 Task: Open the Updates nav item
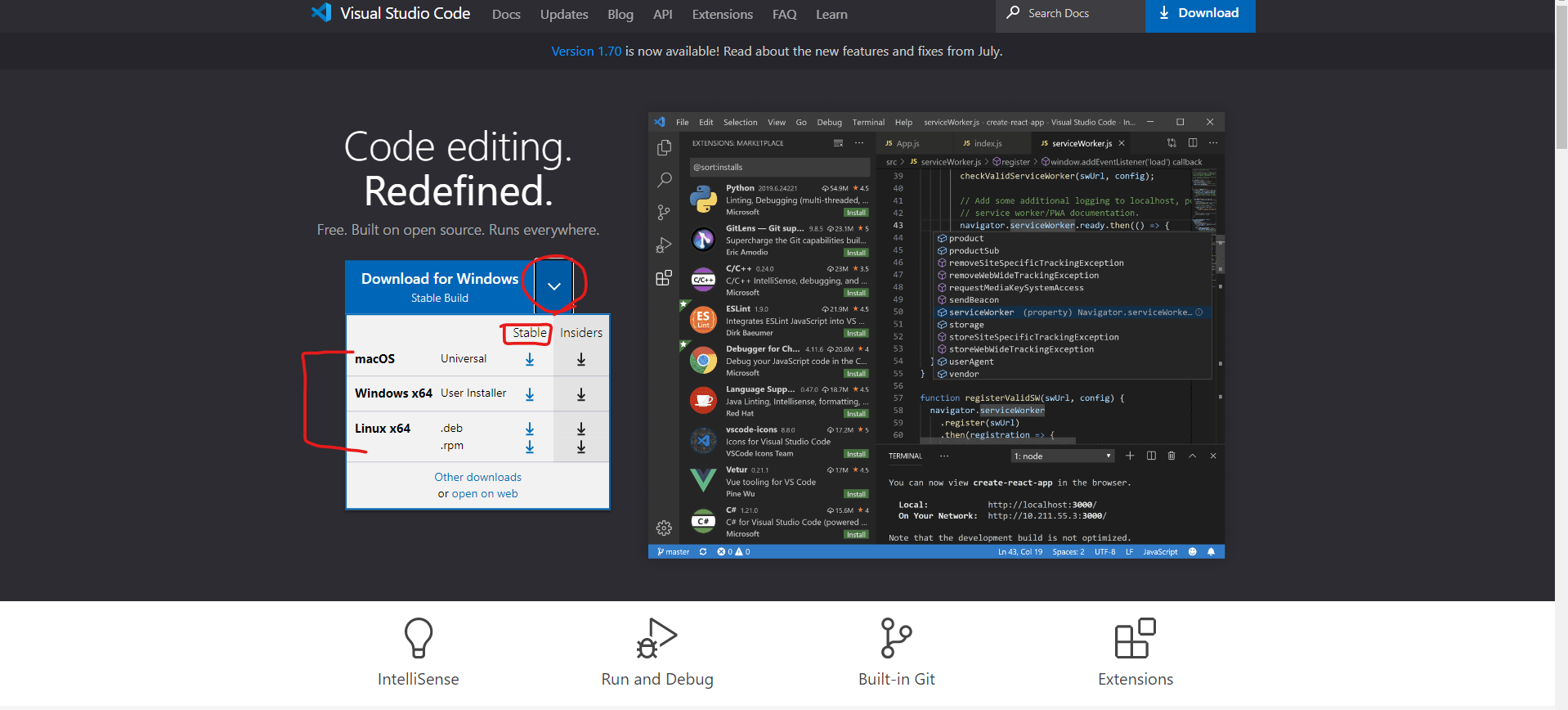point(564,15)
